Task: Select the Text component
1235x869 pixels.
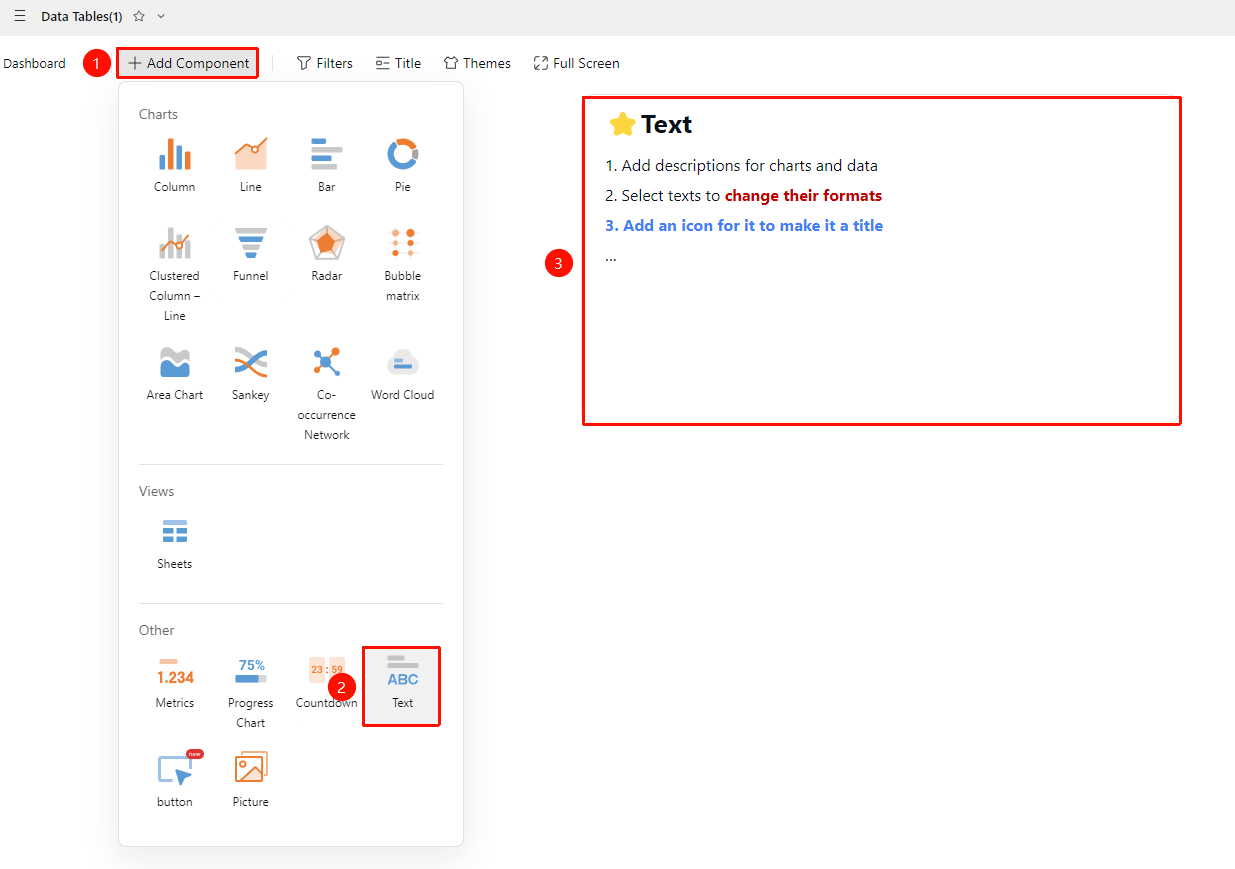Action: pyautogui.click(x=403, y=686)
